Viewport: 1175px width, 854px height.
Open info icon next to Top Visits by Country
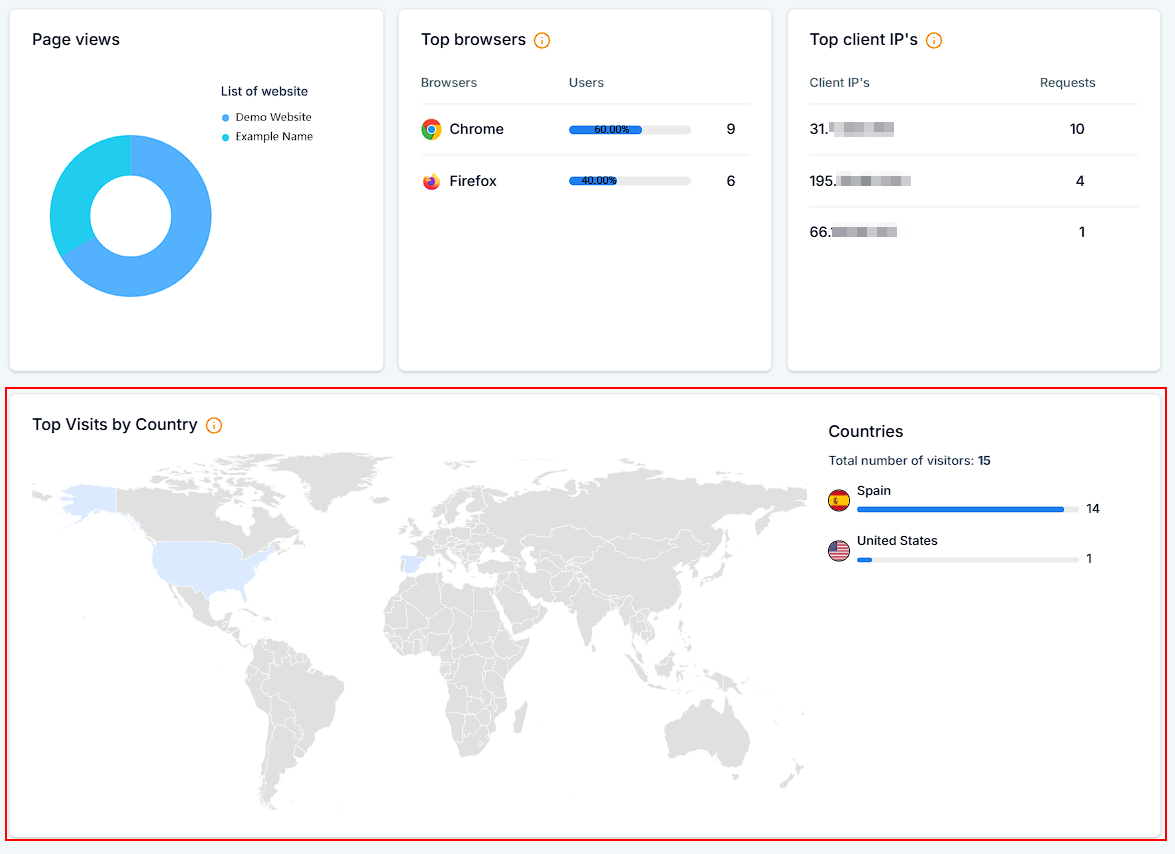(214, 425)
